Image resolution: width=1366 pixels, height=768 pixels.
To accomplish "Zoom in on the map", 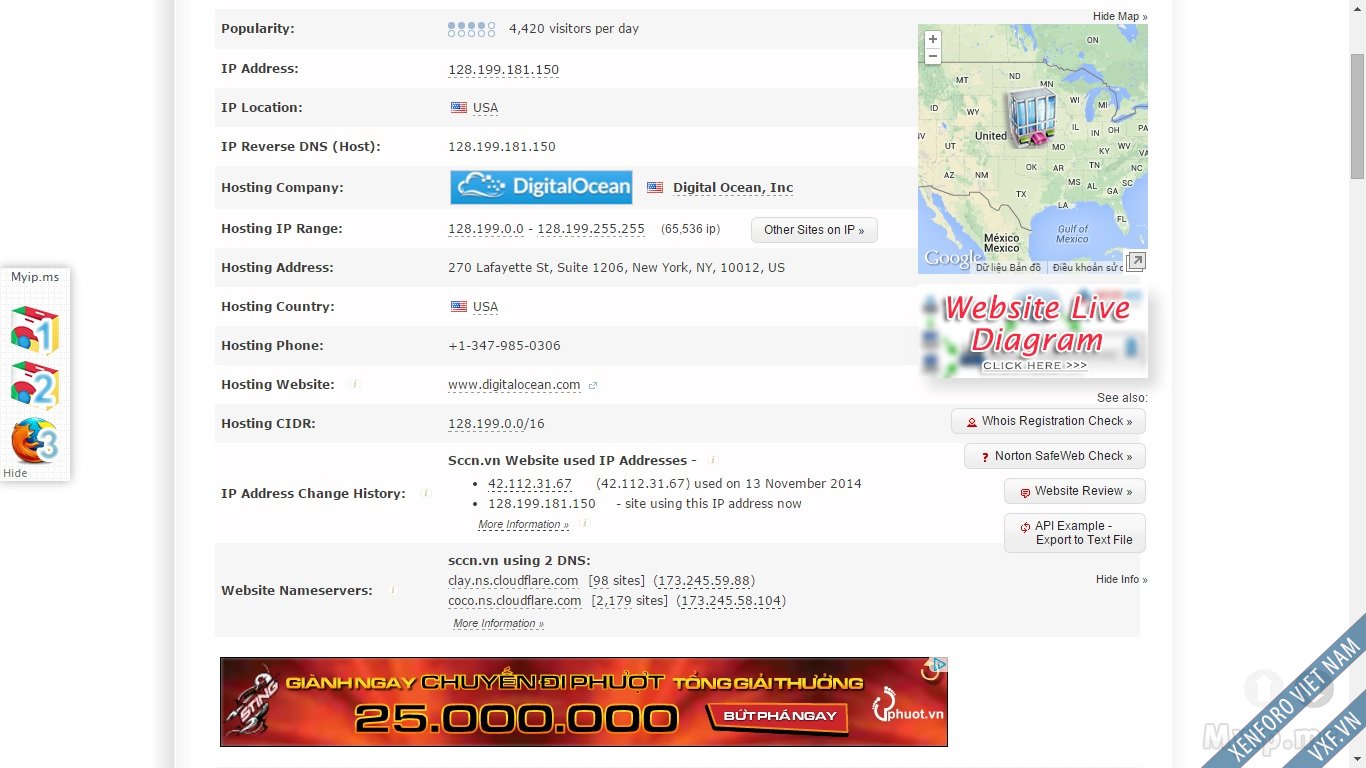I will [933, 40].
